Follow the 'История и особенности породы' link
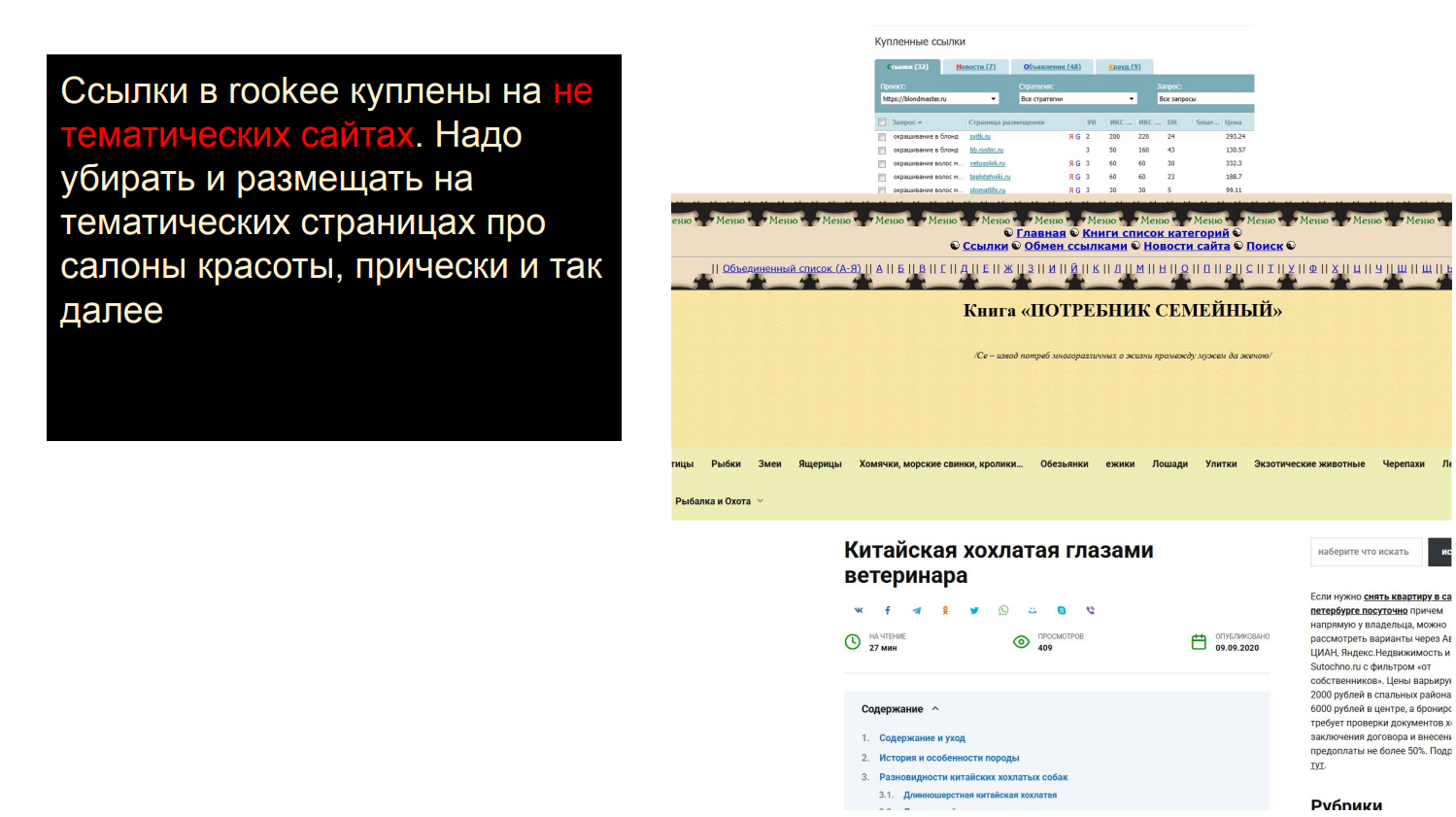Screen dimensions: 1456x817 coord(949,758)
